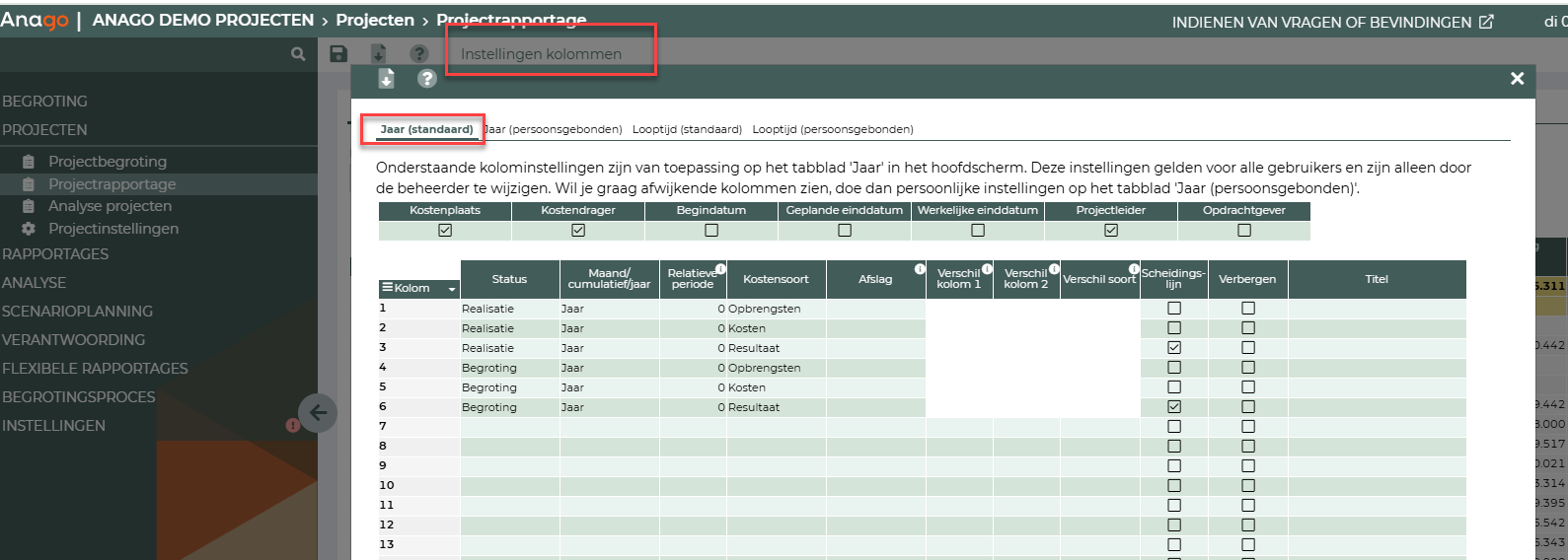
Task: Enable the Geplande einddatum checkbox
Action: 845,230
